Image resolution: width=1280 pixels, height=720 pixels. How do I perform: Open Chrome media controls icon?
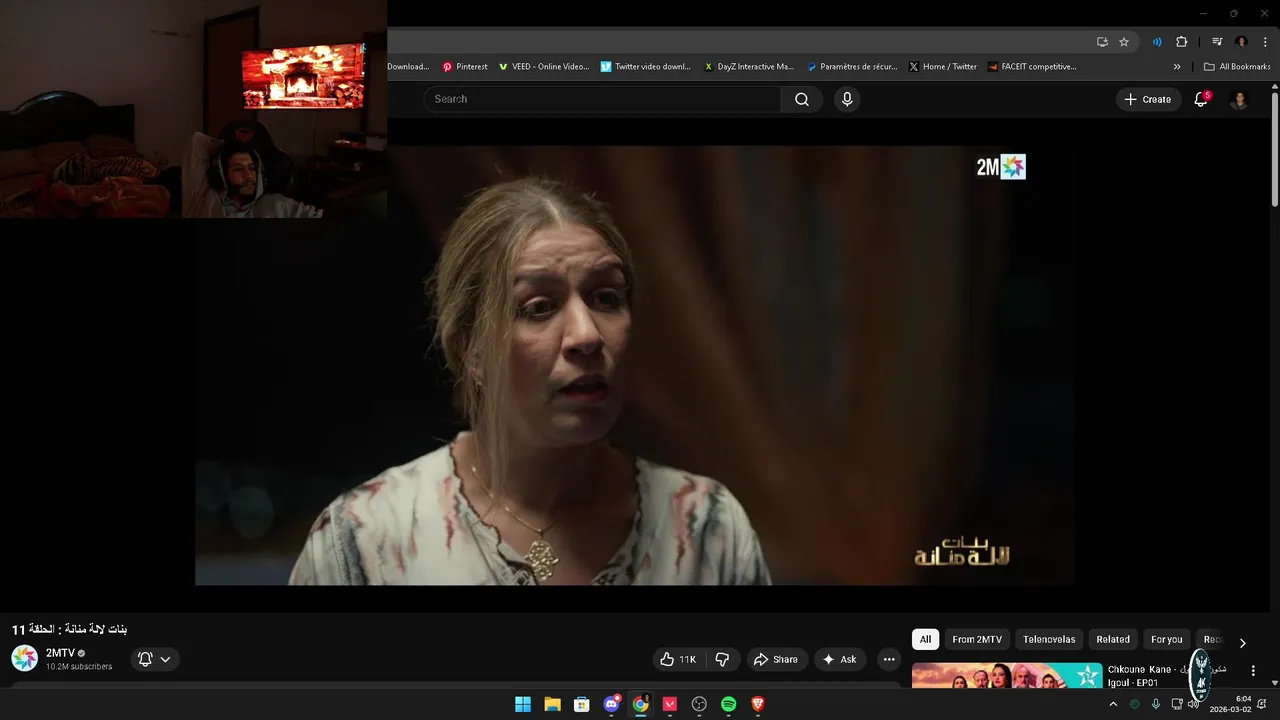pyautogui.click(x=1217, y=42)
